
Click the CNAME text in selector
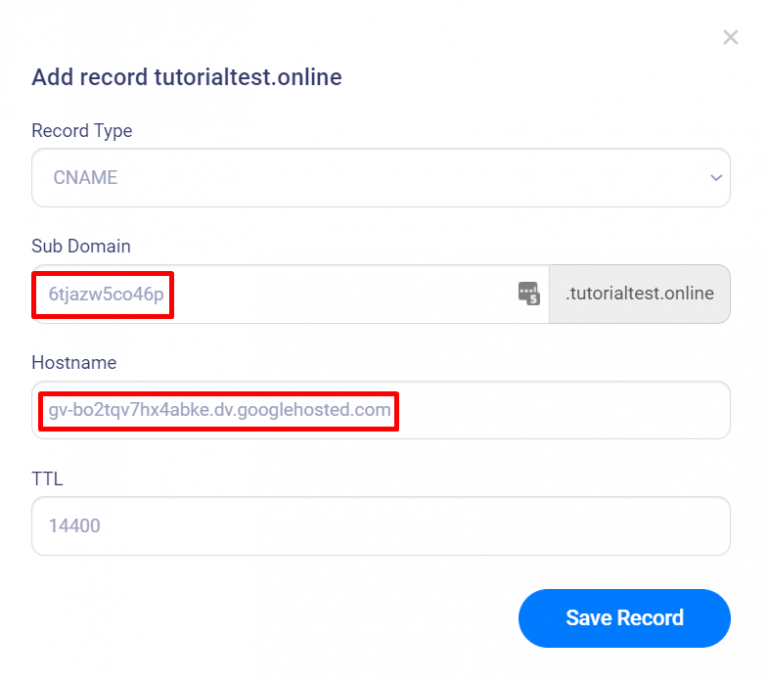click(85, 177)
